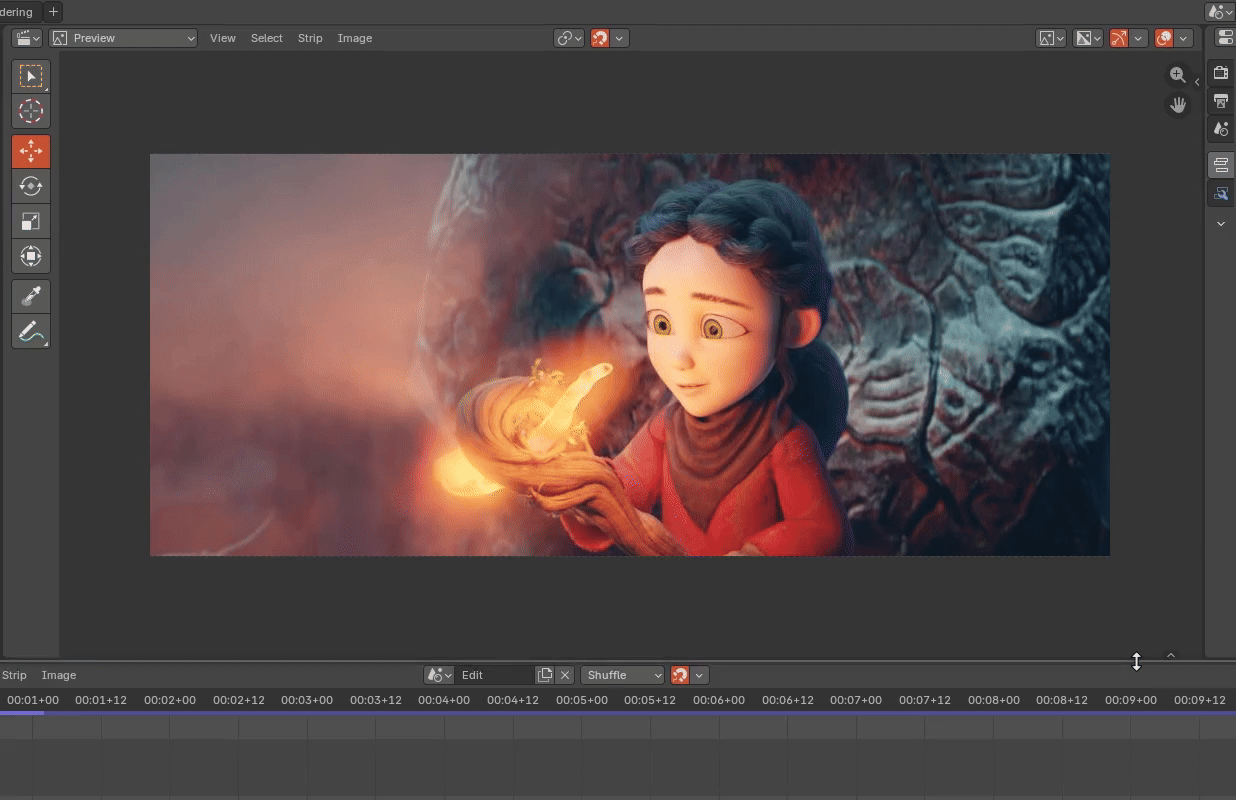Open the Select menu
This screenshot has width=1236, height=800.
pos(267,38)
